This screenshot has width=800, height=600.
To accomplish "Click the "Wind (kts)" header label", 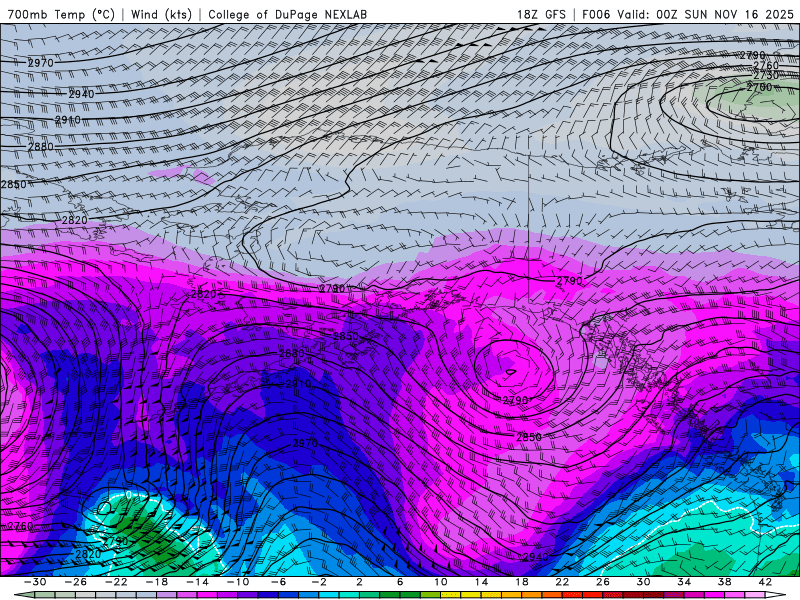I will click(x=161, y=15).
